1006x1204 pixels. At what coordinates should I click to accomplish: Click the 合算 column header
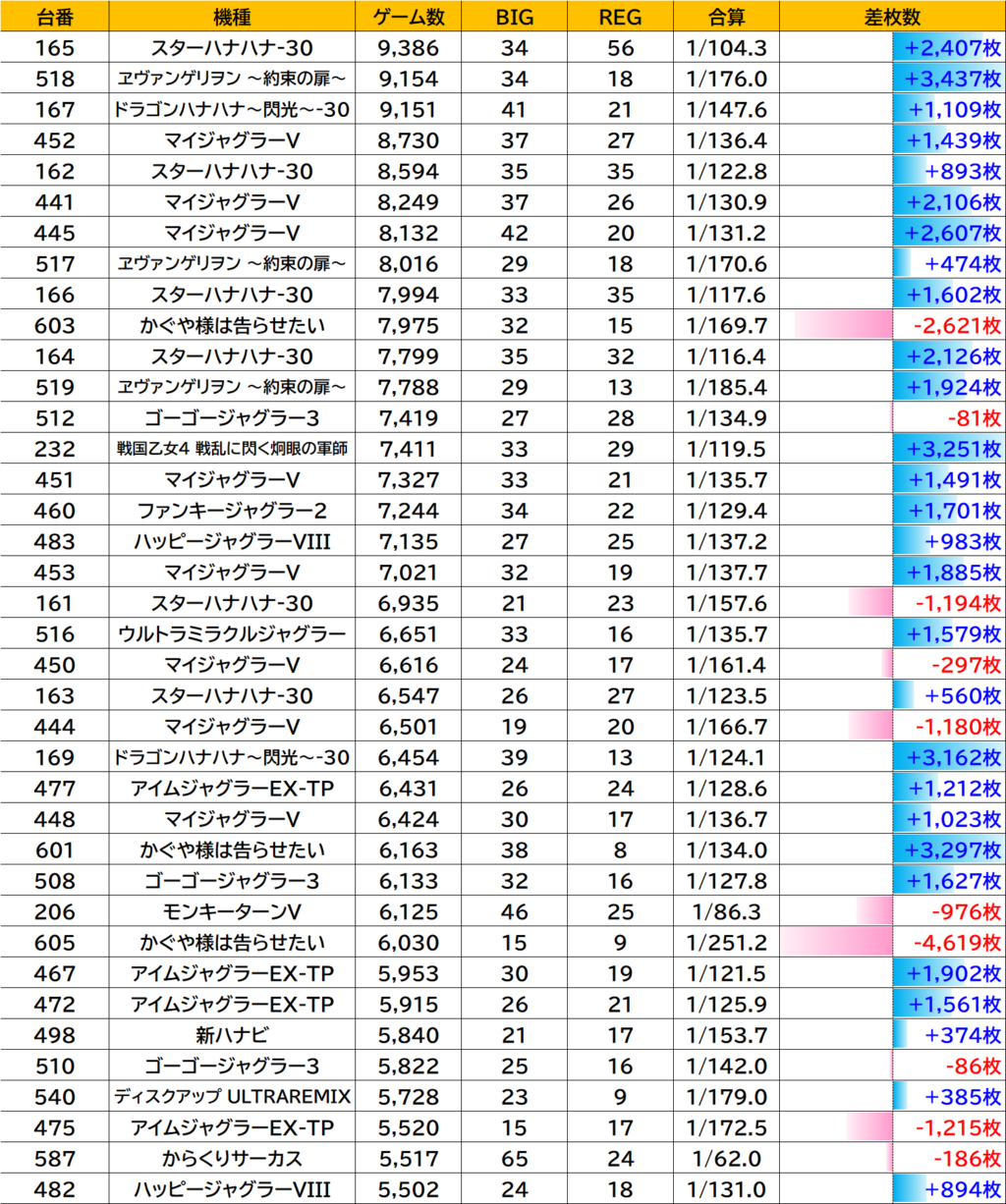[x=727, y=17]
